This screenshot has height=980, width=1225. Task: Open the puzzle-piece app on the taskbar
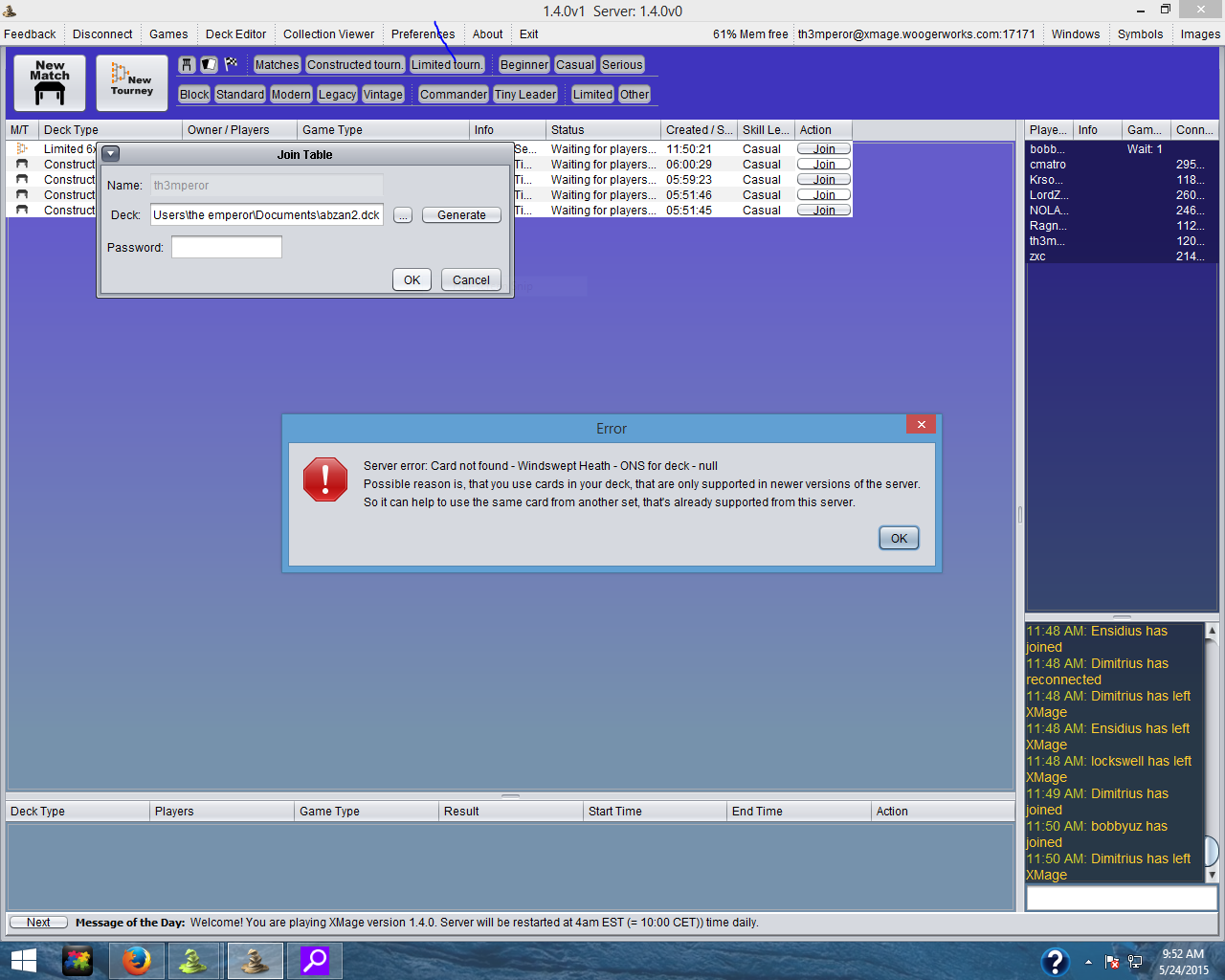78,961
